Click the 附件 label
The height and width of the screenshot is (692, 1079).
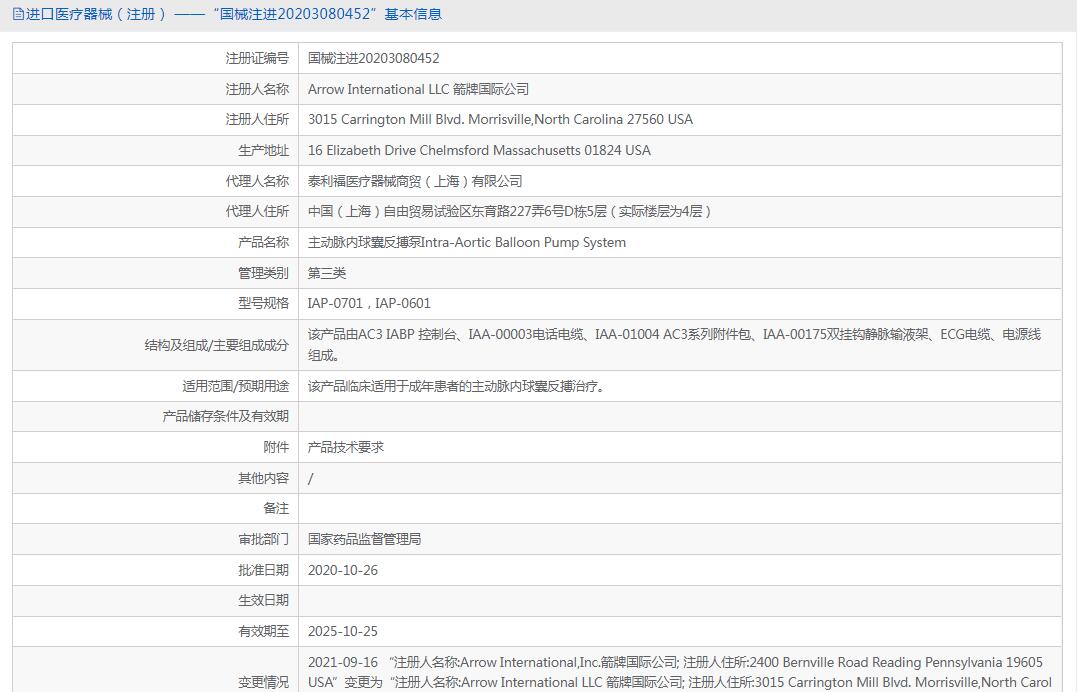click(276, 448)
